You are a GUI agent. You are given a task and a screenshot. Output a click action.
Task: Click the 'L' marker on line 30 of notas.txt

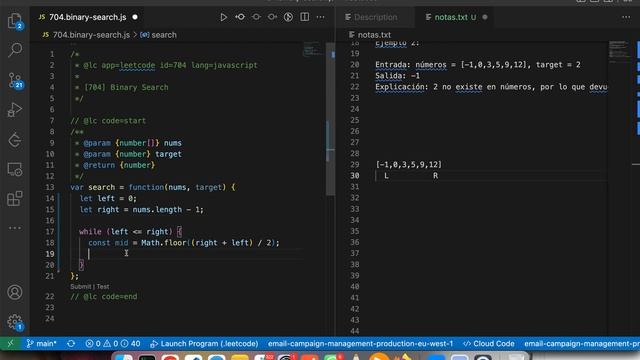(386, 176)
